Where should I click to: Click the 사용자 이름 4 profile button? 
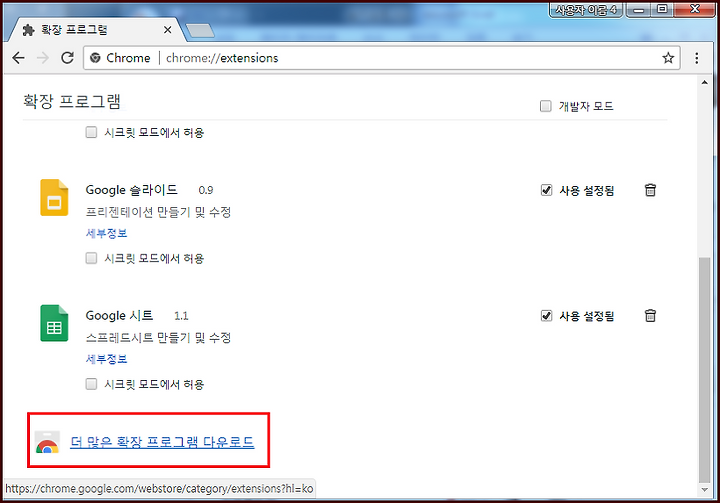(586, 9)
